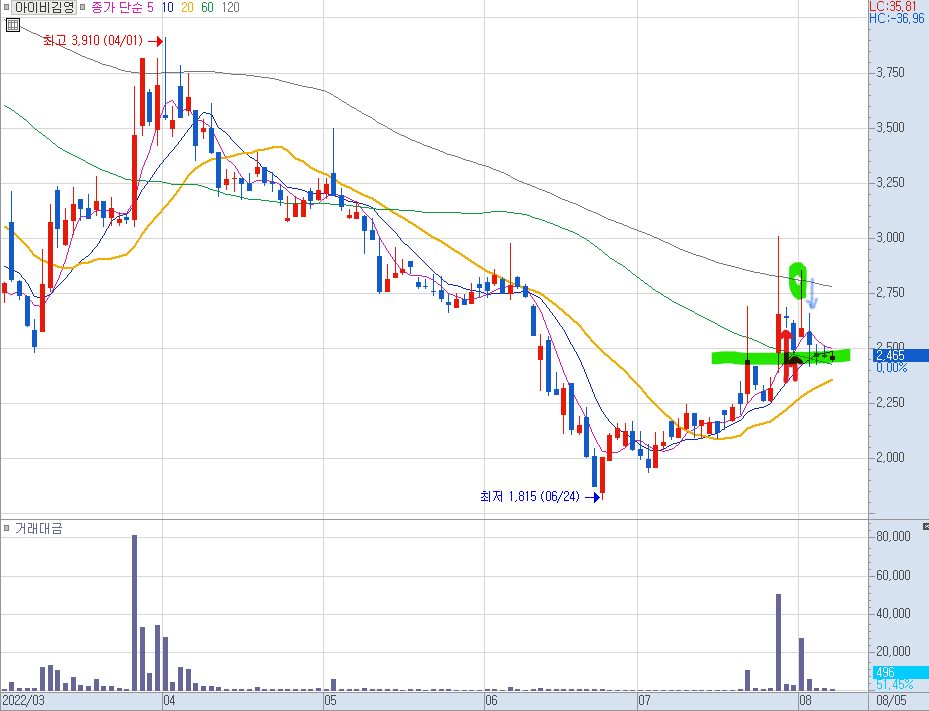Click the data table grid icon
The width and height of the screenshot is (929, 711).
click(12, 25)
